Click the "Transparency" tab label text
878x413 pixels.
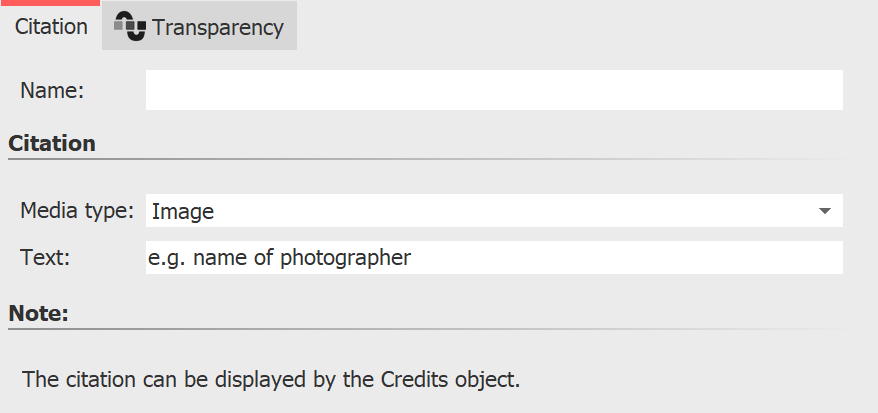218,28
